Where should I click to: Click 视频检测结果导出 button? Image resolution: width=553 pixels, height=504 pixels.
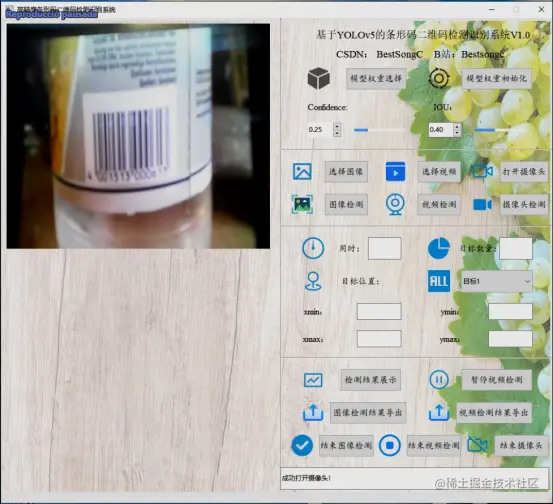[494, 413]
